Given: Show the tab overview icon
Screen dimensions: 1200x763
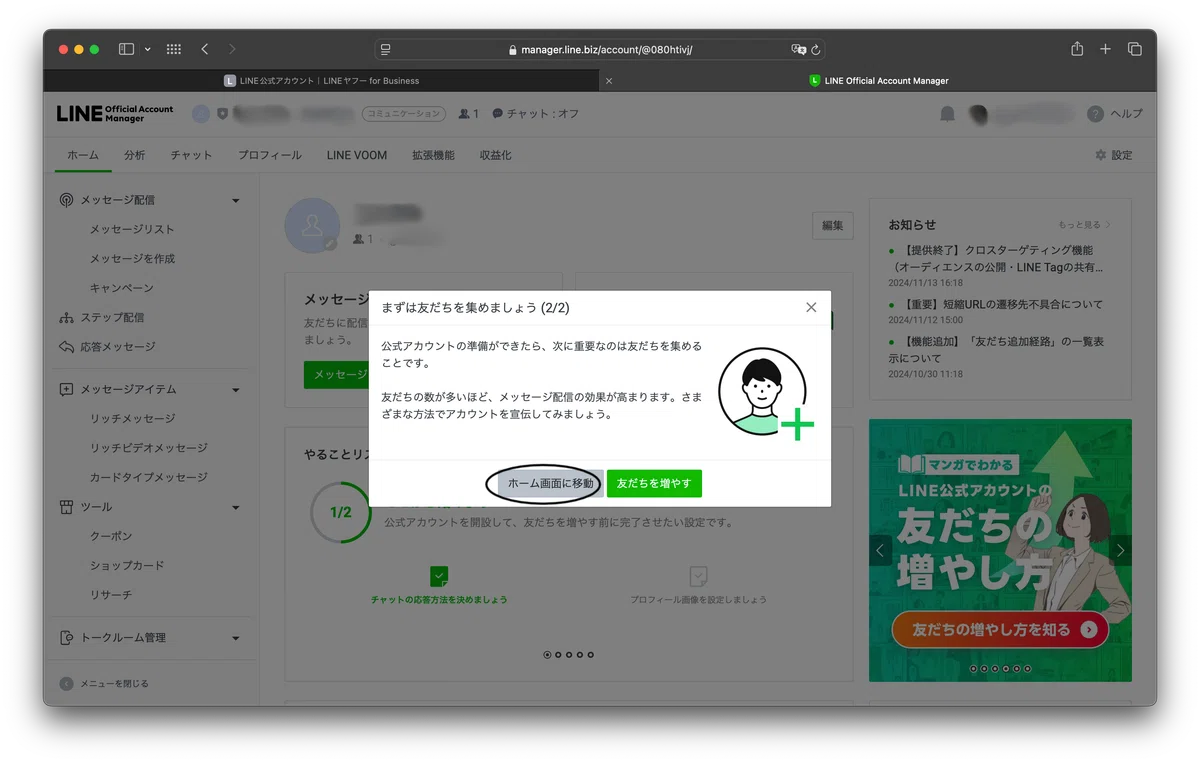Looking at the screenshot, I should [x=1135, y=49].
